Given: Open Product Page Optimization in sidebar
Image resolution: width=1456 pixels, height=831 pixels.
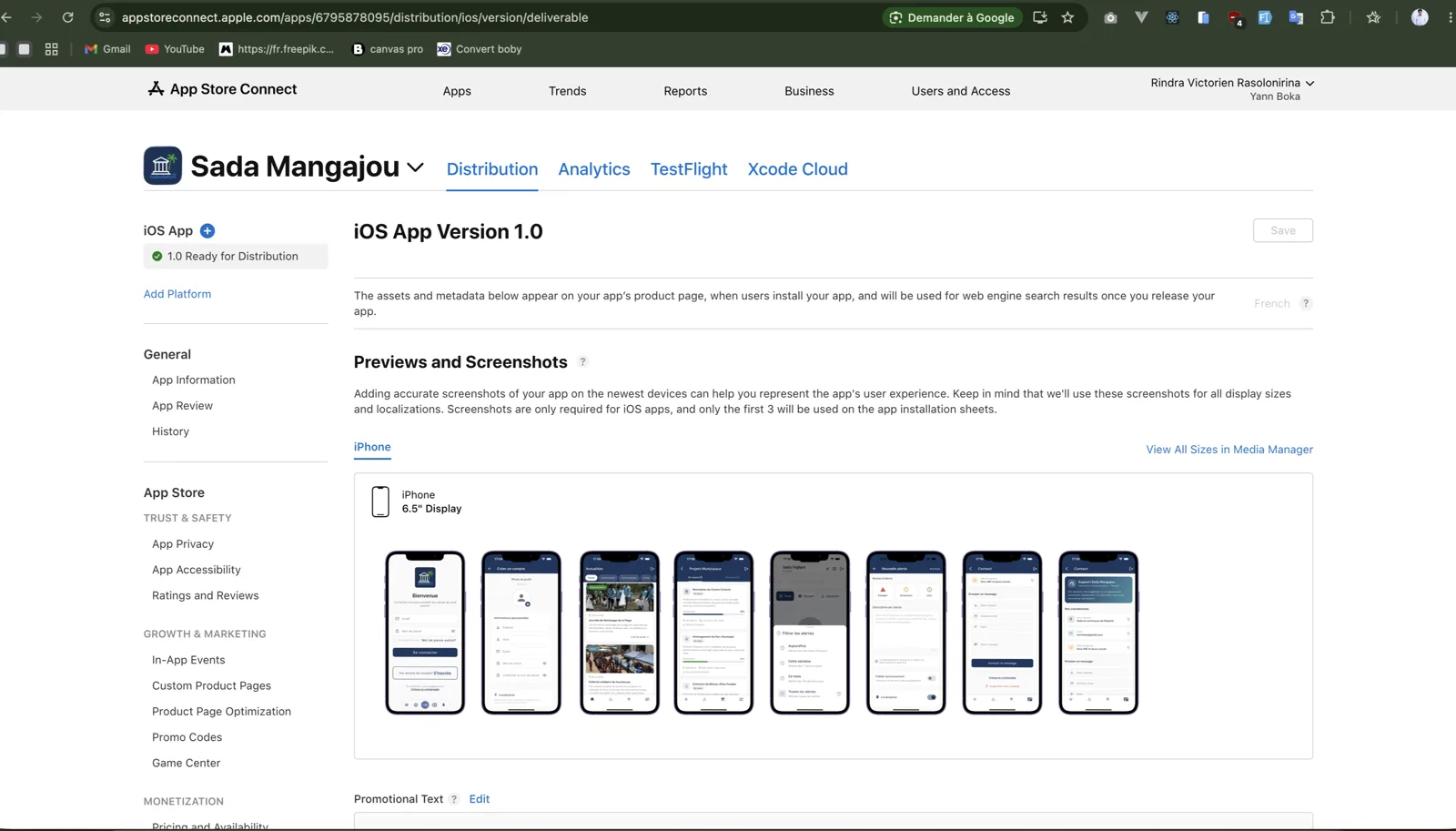Looking at the screenshot, I should click(222, 712).
